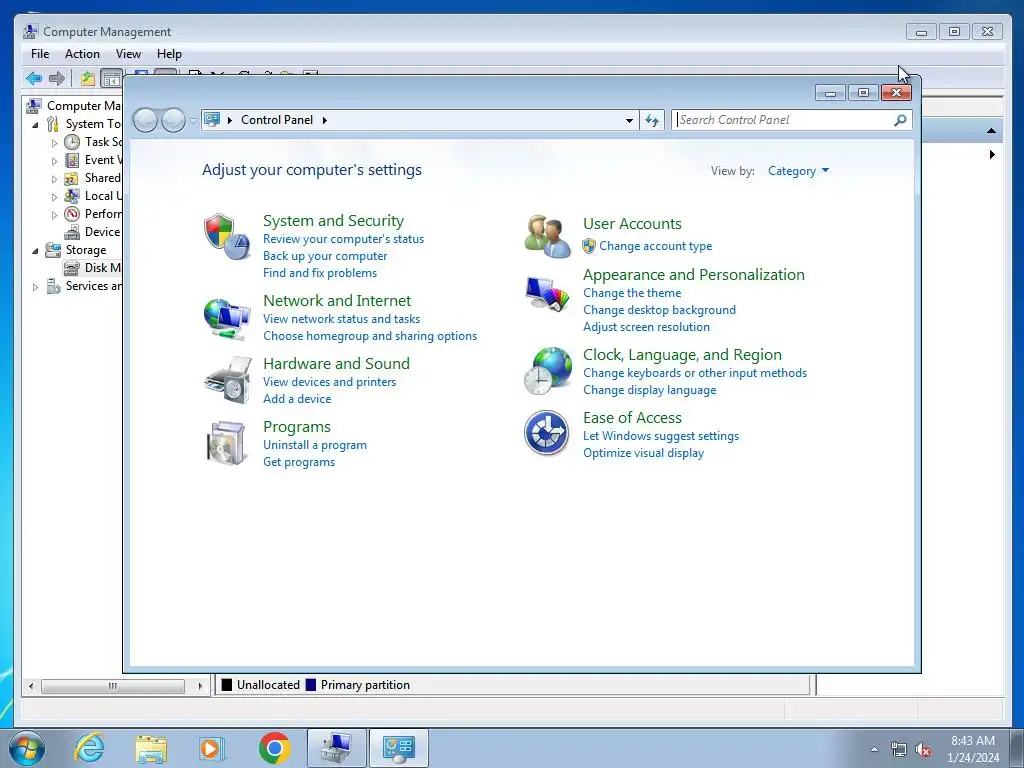Click the Adjust screen resolution link
The width and height of the screenshot is (1024, 768).
[647, 327]
